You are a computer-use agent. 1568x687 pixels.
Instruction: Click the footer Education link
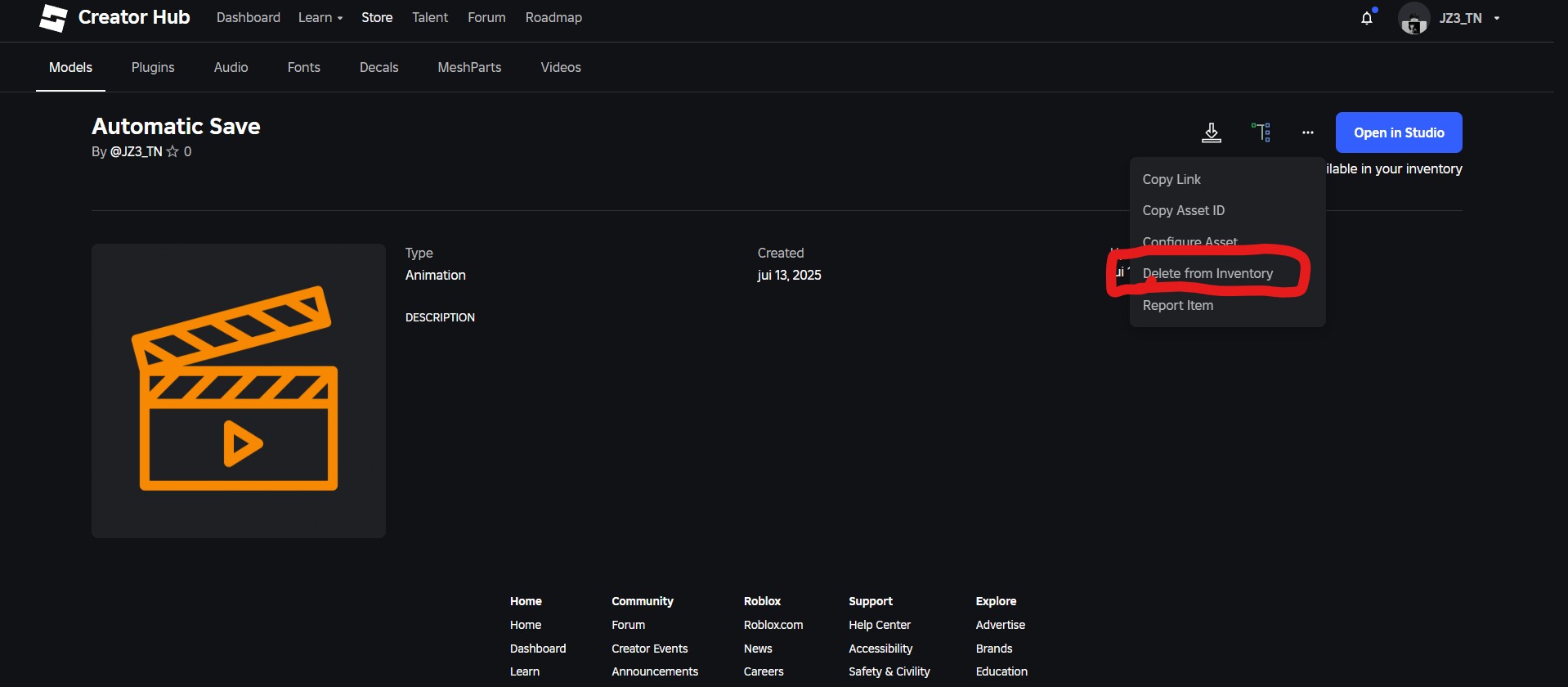click(1001, 671)
